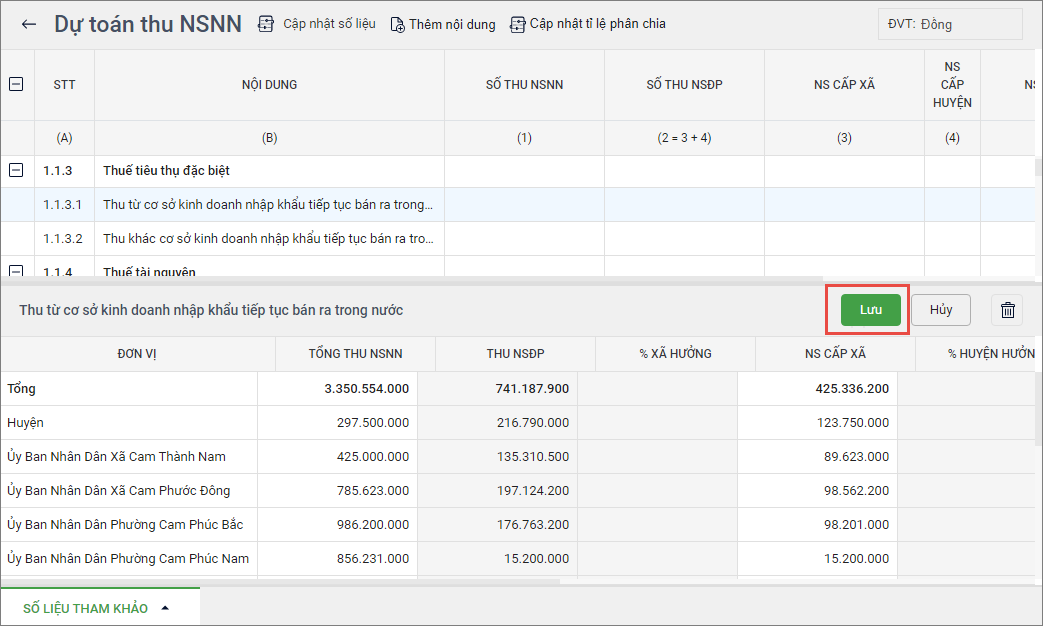The width and height of the screenshot is (1043, 626).
Task: Click the ĐVT: Đồng unit field
Action: (949, 24)
